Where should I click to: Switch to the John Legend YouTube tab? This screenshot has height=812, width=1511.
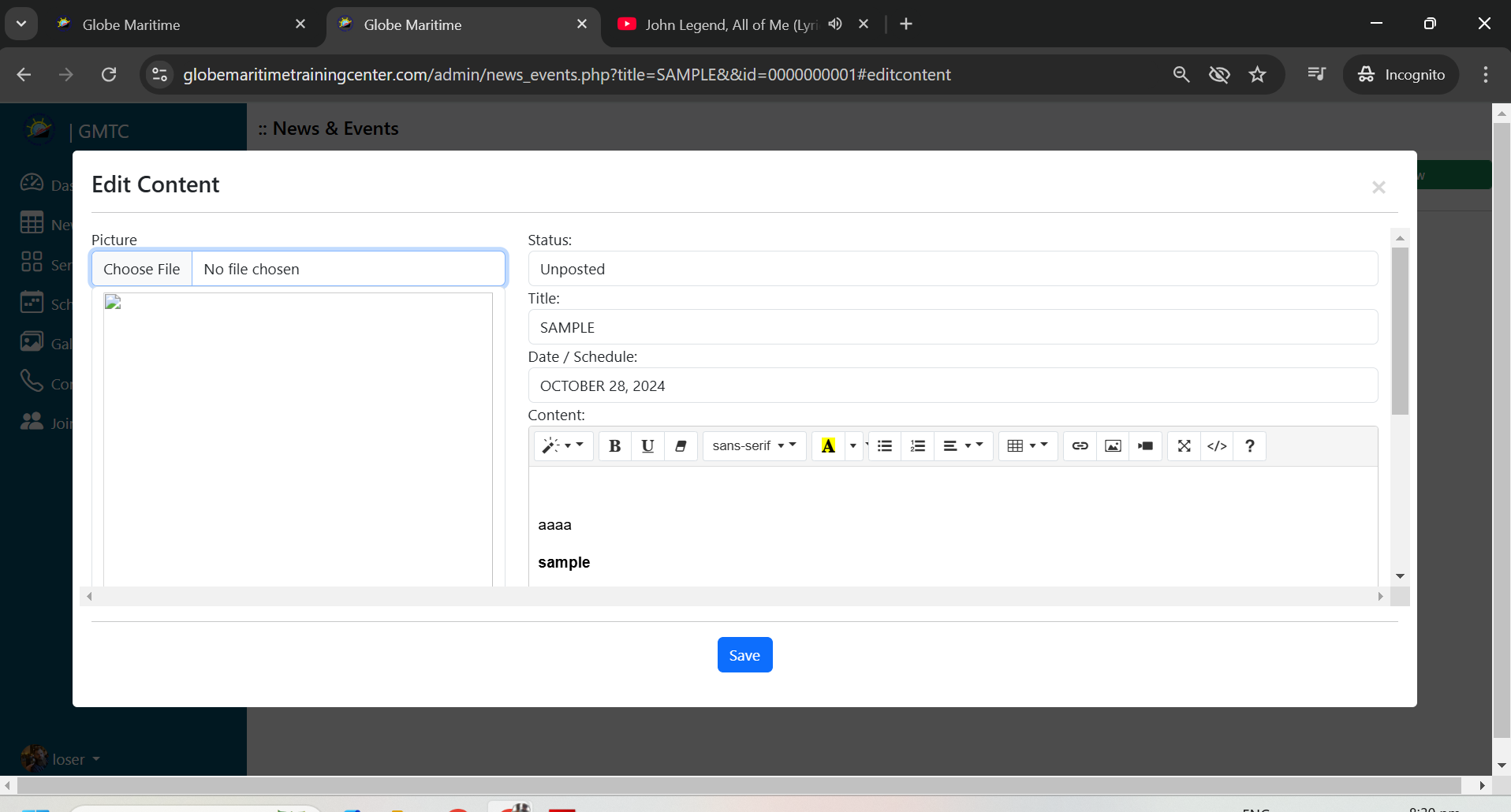(x=729, y=24)
